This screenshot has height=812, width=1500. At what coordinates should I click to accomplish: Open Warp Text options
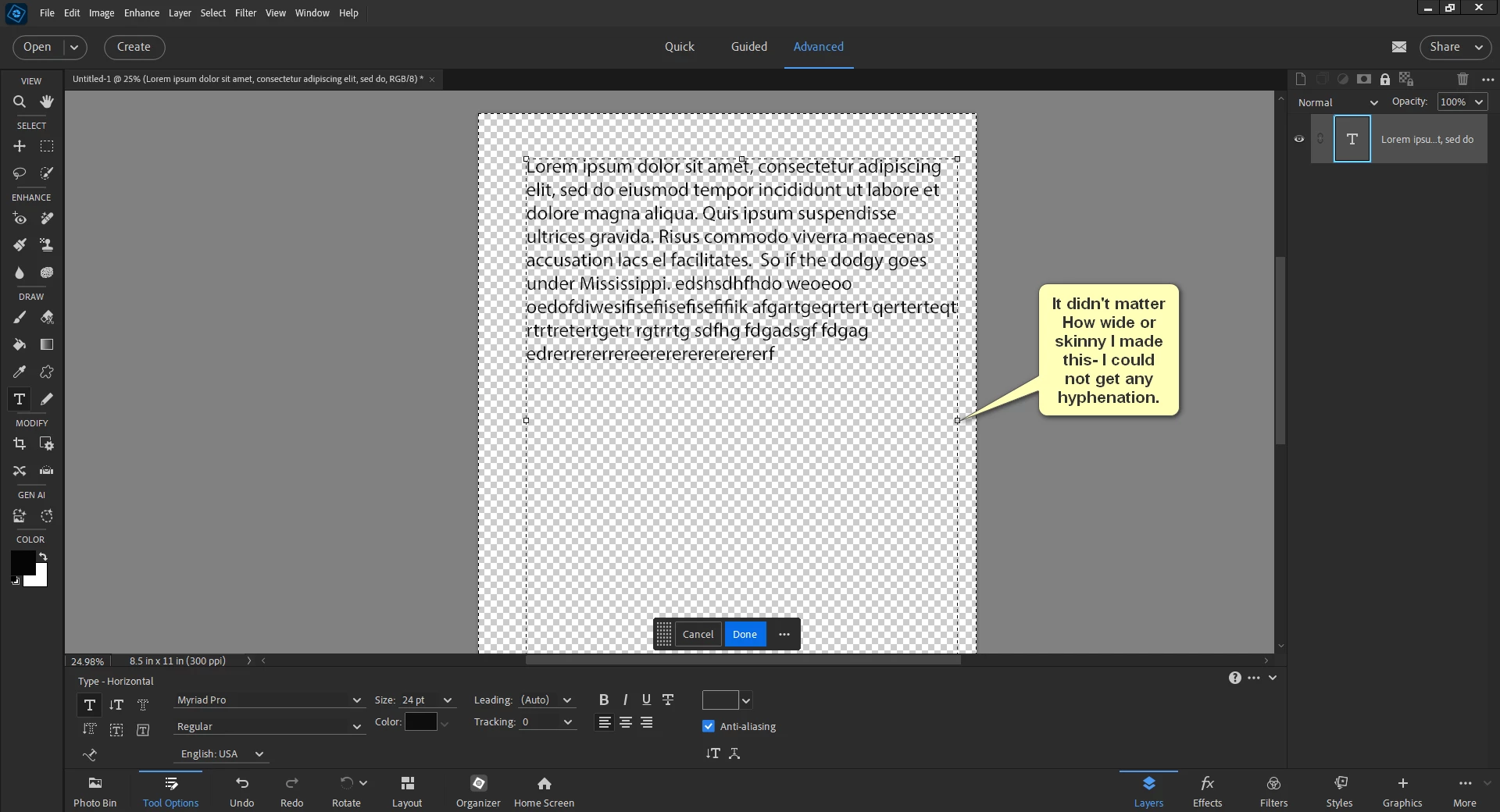click(x=734, y=753)
